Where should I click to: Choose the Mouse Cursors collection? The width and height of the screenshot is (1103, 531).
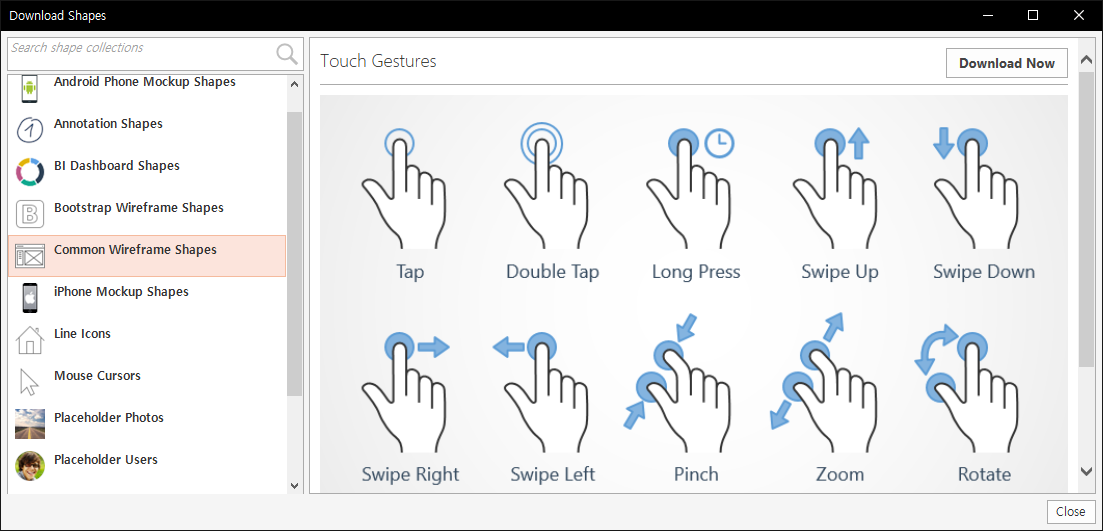point(147,382)
